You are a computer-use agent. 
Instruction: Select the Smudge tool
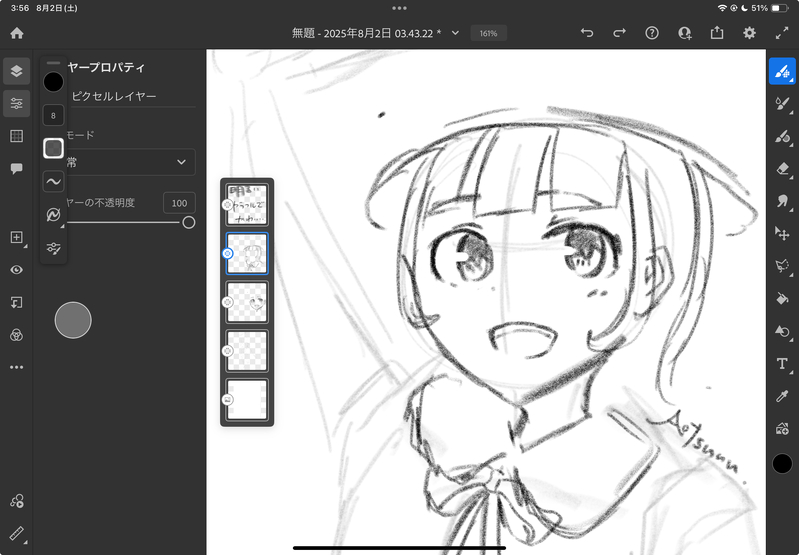[x=782, y=201]
